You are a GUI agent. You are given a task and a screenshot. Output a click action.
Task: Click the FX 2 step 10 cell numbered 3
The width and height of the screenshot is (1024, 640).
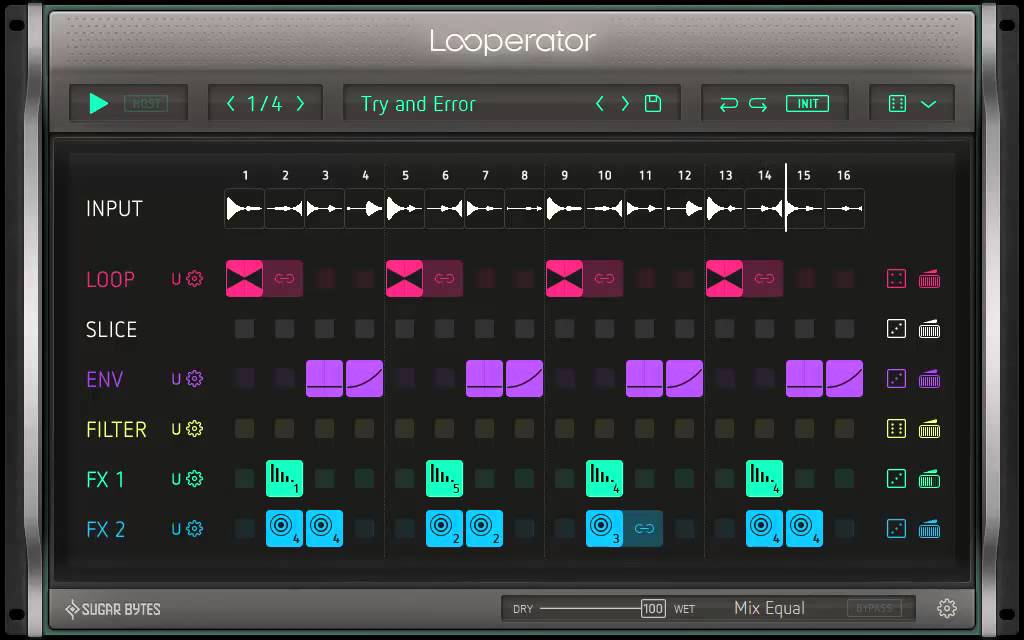[x=605, y=529]
